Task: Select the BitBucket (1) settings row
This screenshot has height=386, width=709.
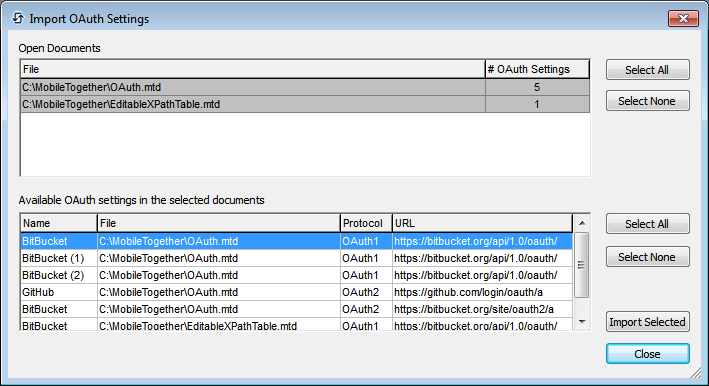Action: point(297,258)
